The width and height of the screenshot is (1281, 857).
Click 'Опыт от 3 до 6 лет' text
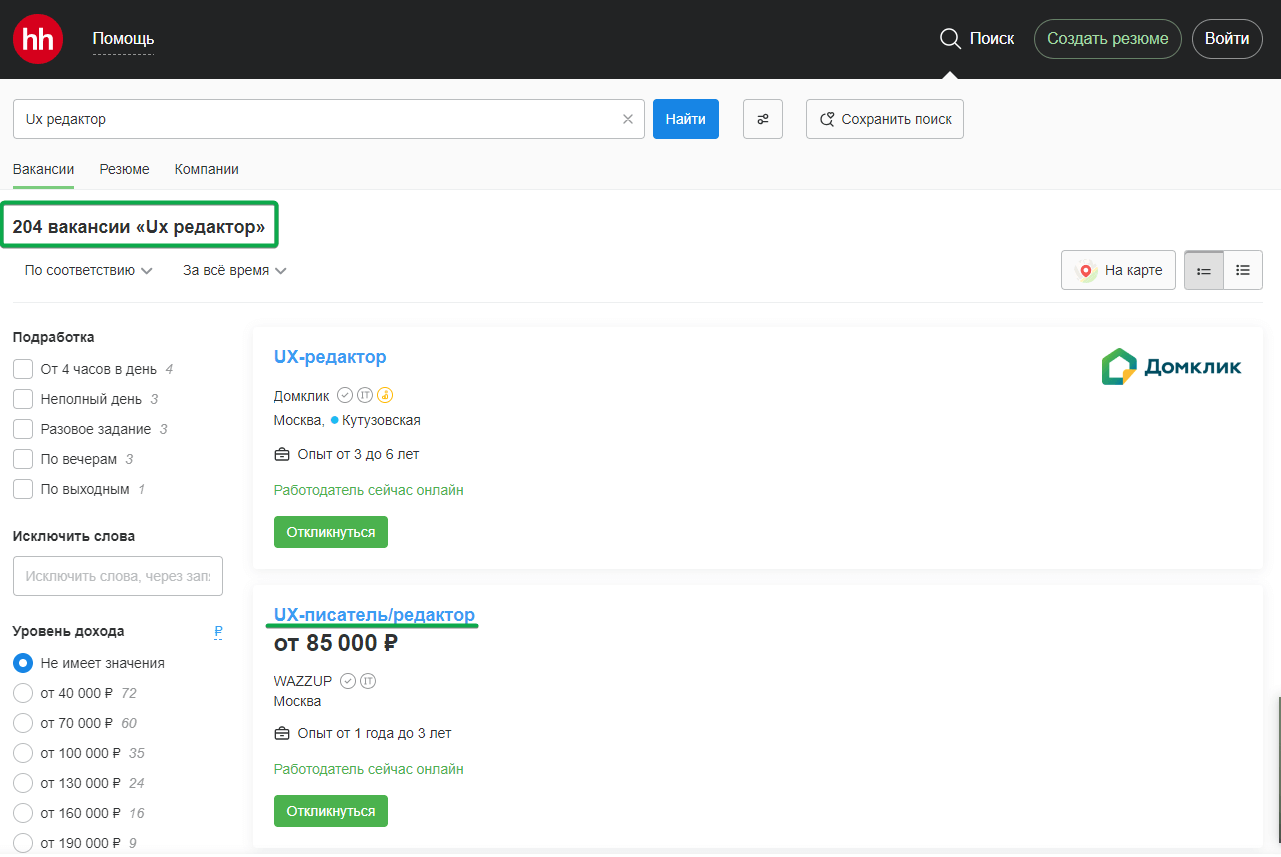coord(358,454)
